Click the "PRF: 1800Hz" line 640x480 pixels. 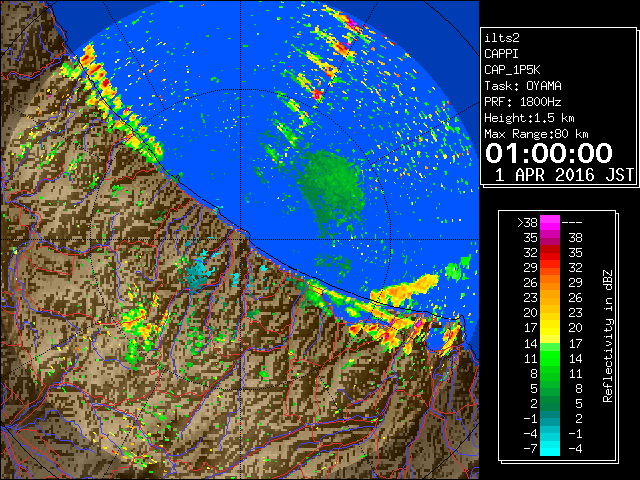click(522, 102)
